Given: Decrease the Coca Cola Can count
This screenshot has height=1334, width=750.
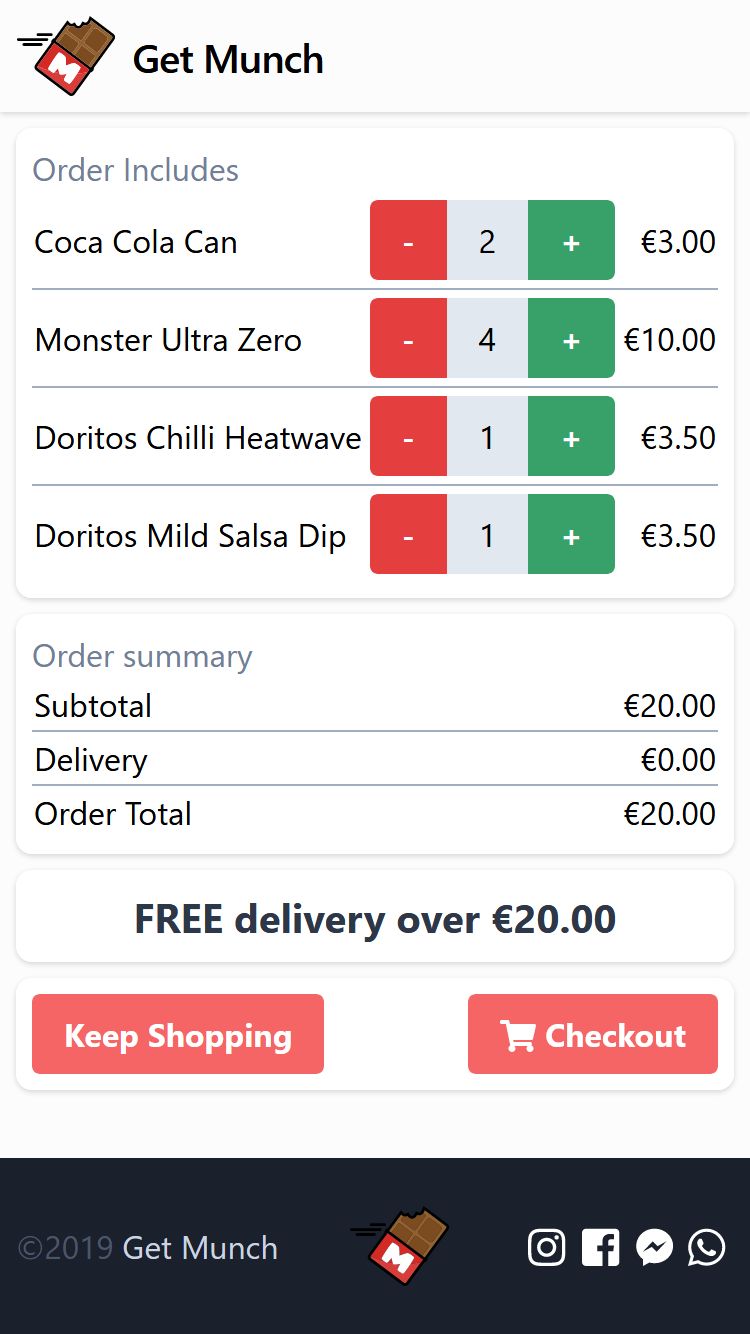Looking at the screenshot, I should pos(408,240).
